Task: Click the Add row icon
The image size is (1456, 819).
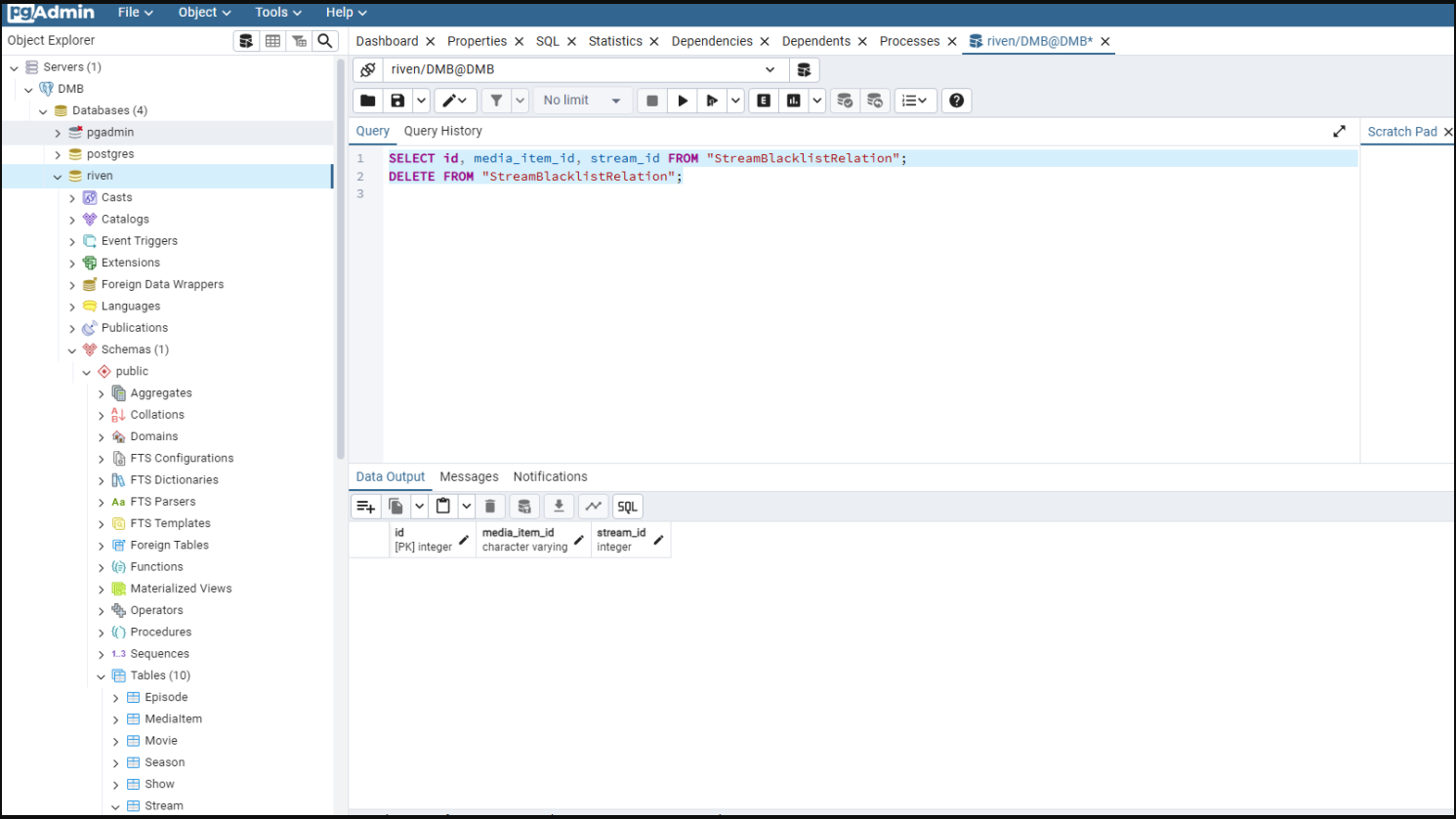Action: [x=366, y=507]
